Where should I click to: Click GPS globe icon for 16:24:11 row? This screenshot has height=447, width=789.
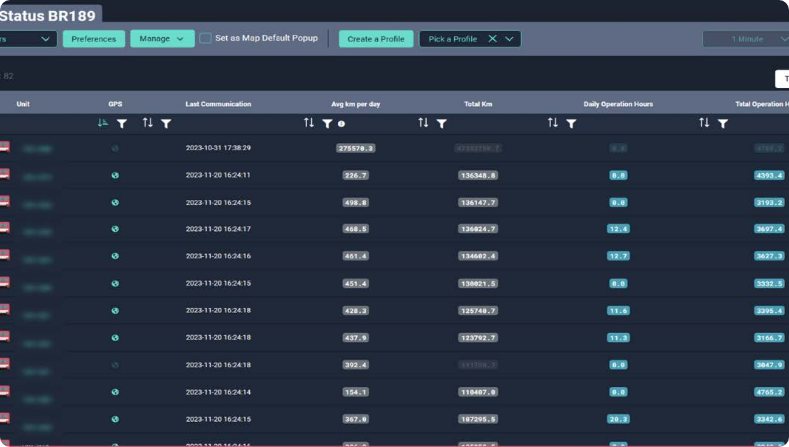click(115, 175)
